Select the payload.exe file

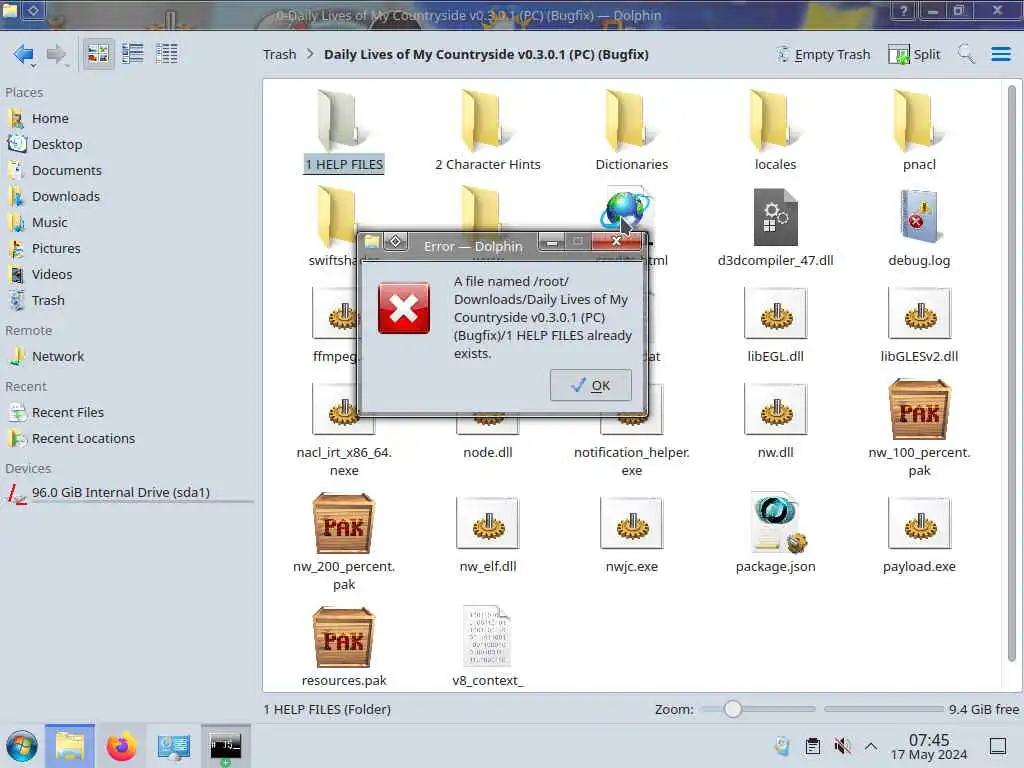tap(919, 534)
